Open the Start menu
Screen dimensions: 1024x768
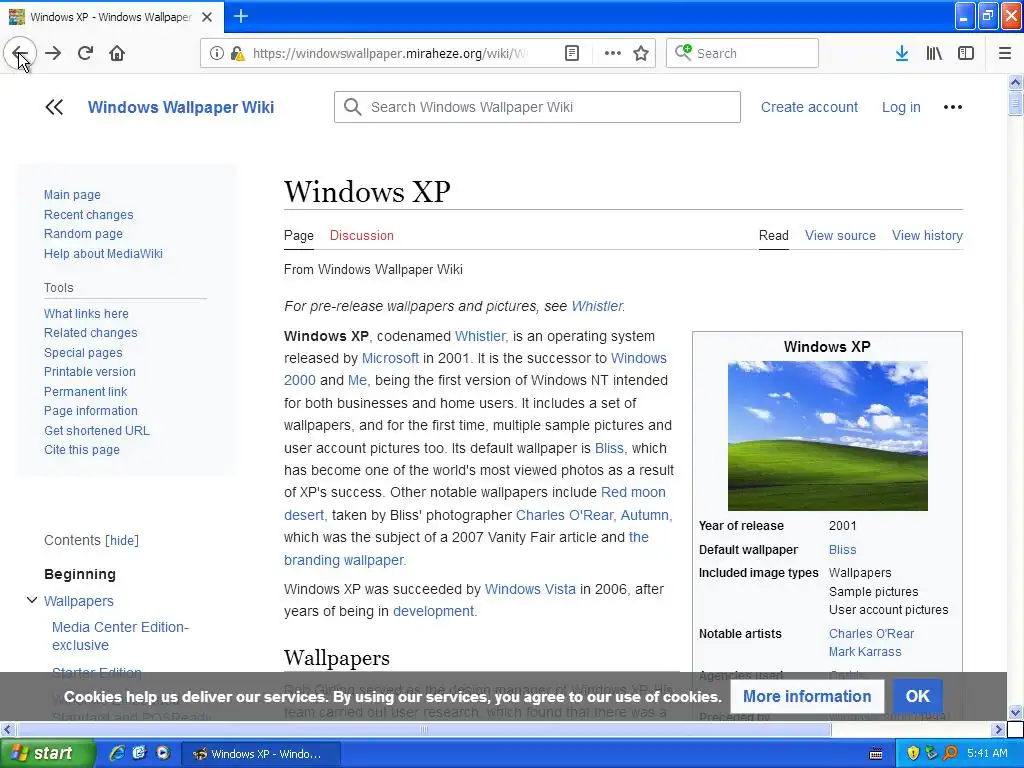click(48, 754)
